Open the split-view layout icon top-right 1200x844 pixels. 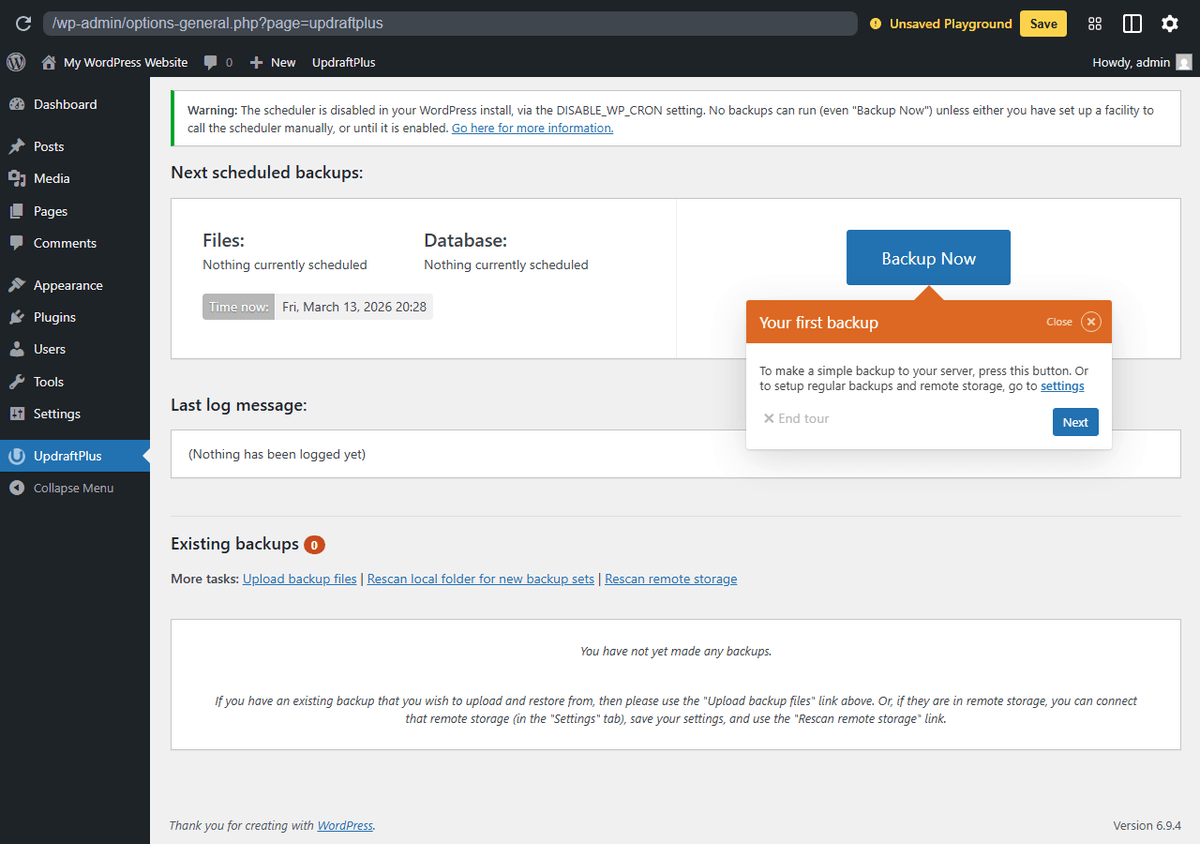point(1132,23)
